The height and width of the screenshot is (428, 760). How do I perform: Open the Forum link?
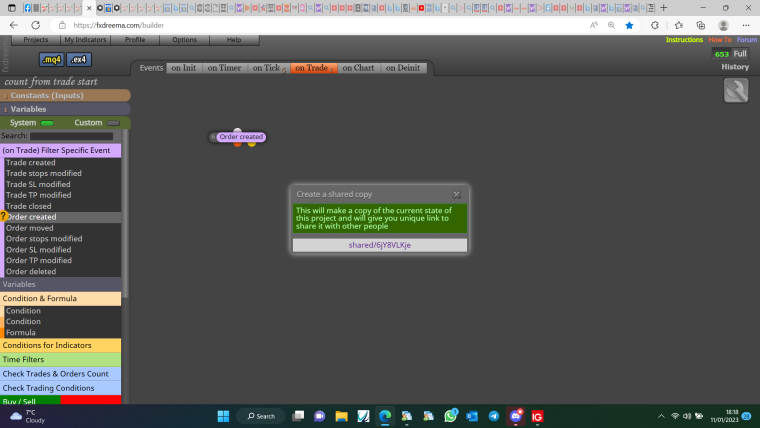tap(747, 40)
